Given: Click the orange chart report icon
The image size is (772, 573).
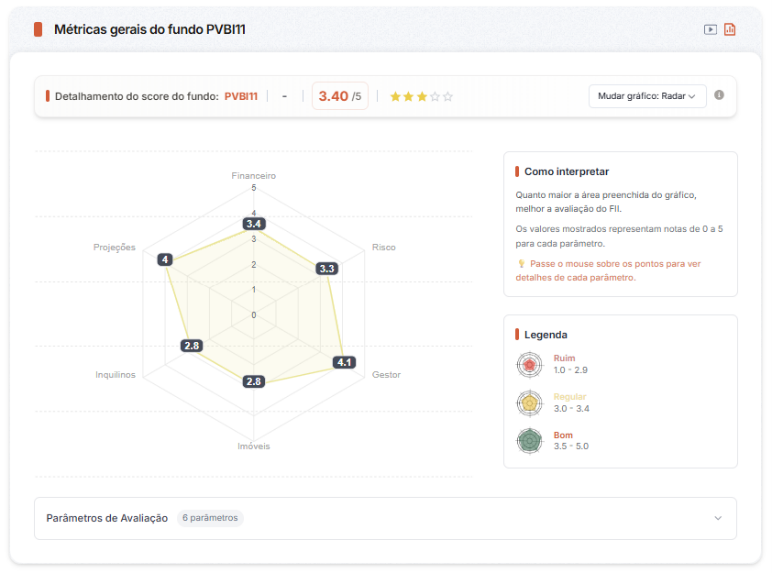Looking at the screenshot, I should [730, 29].
